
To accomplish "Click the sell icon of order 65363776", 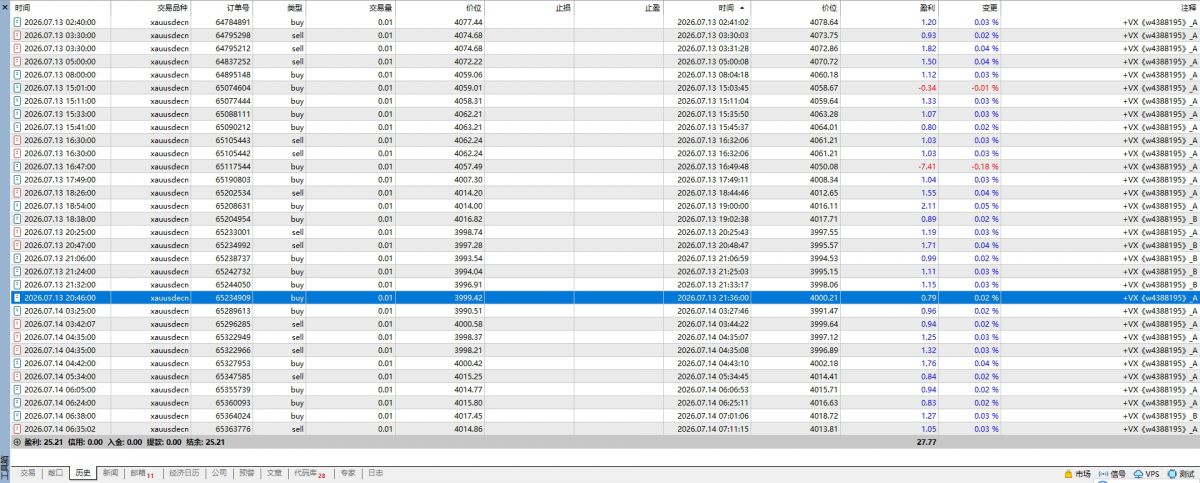I will pos(17,428).
